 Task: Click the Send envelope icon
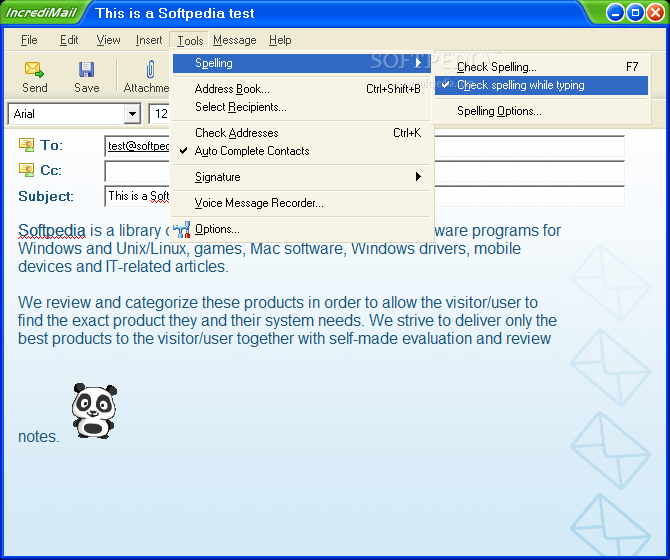pos(34,69)
